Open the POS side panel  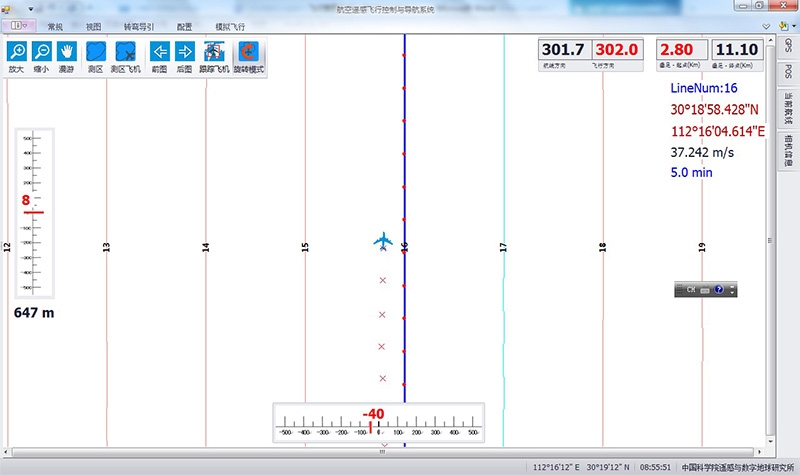[x=788, y=72]
